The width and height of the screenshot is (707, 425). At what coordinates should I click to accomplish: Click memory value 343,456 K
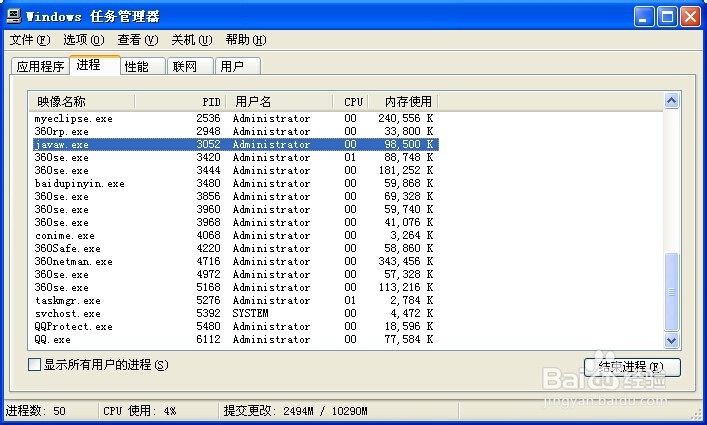405,261
